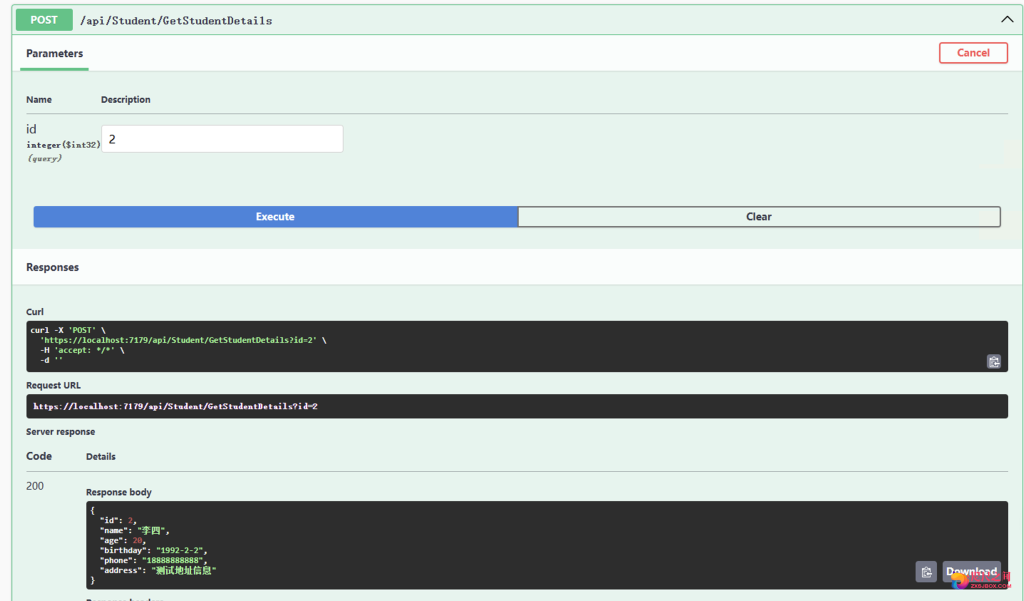Clear the response results
1024x601 pixels.
click(759, 217)
